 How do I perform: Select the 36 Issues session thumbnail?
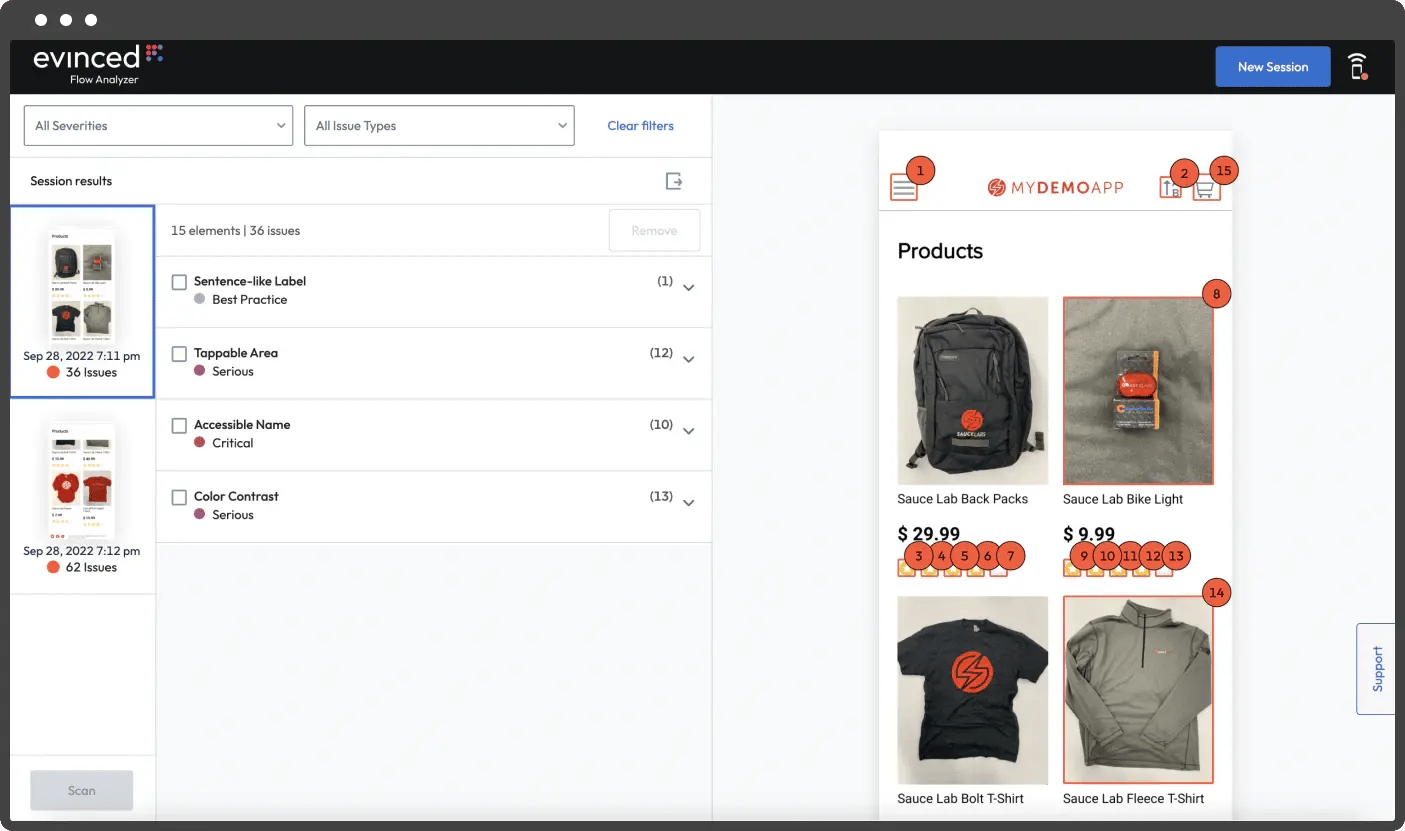82,300
